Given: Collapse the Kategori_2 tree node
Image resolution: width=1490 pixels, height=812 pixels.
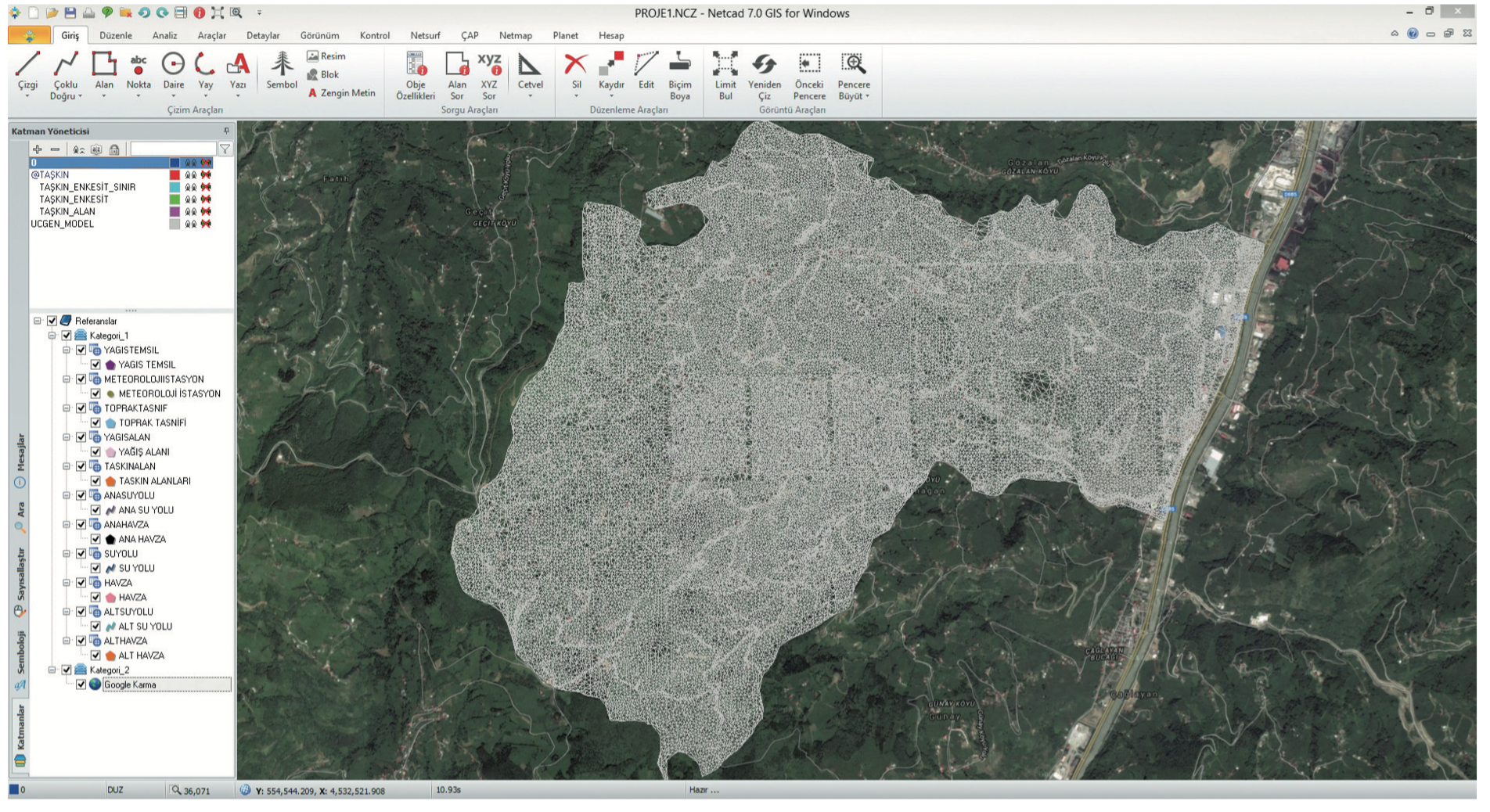Looking at the screenshot, I should pos(52,670).
